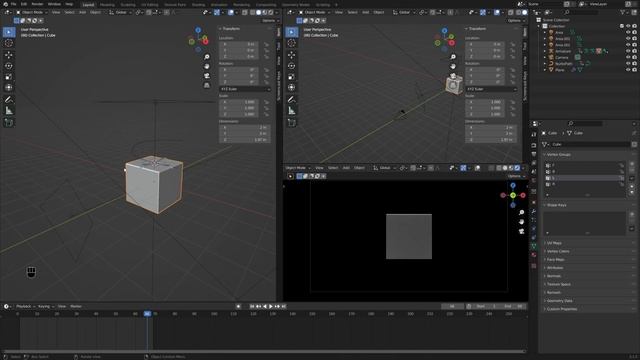Toggle exclude checkbox for Collection in outliner
The width and height of the screenshot is (640, 360).
click(622, 26)
